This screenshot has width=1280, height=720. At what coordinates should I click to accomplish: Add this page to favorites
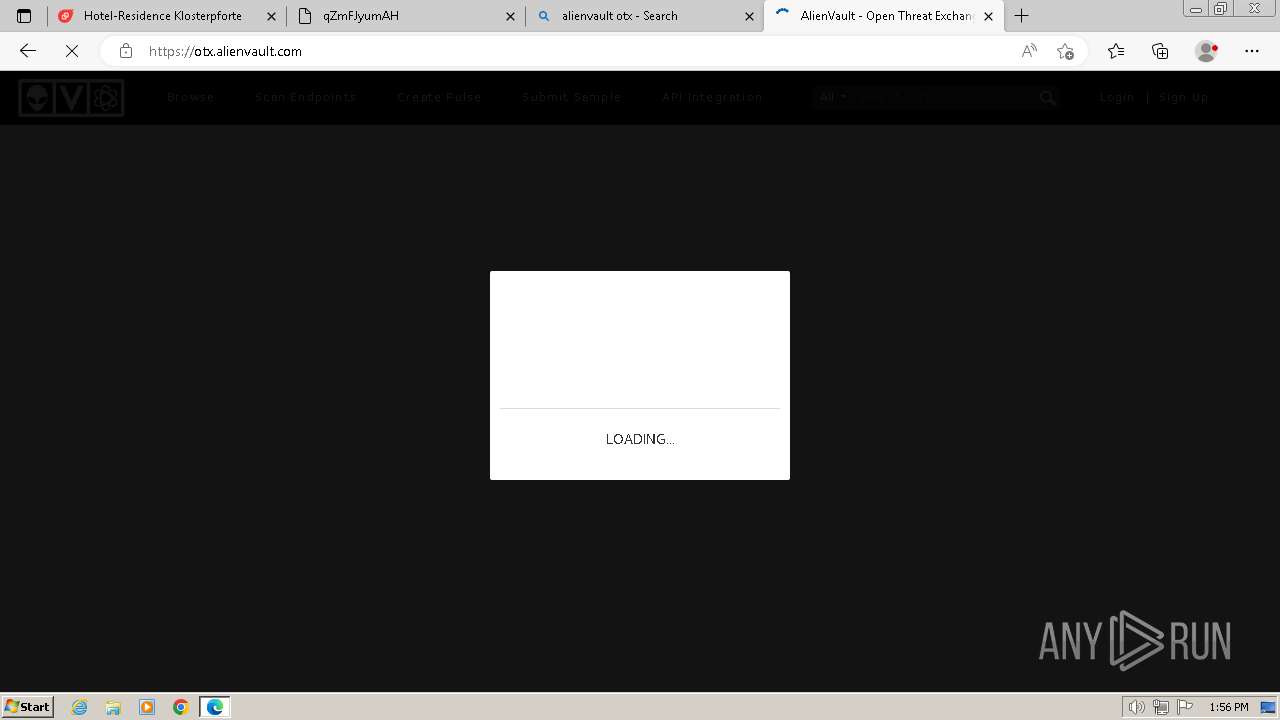pos(1065,51)
